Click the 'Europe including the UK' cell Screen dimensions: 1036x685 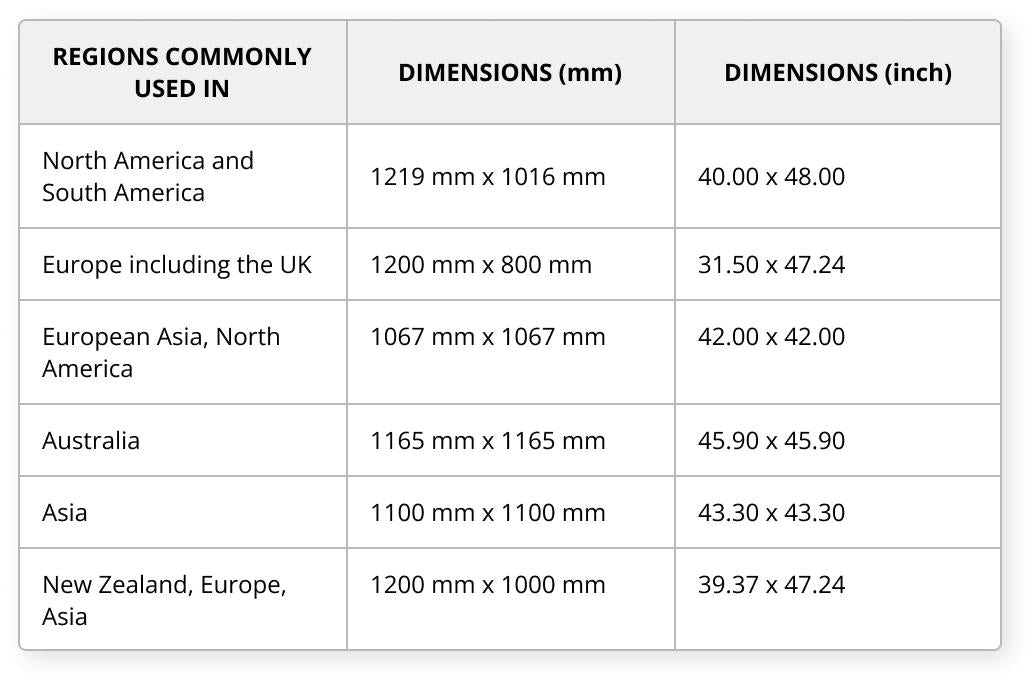click(177, 265)
